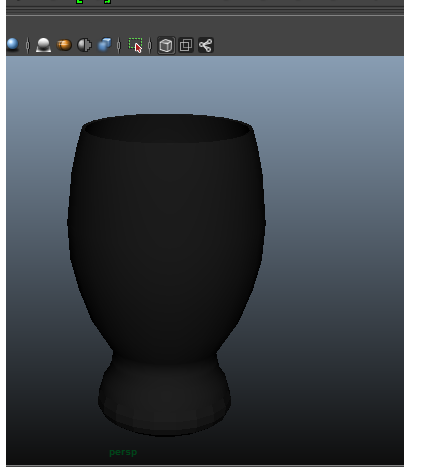
Task: Click the blurred blue cube depth-of-field icon
Action: click(x=105, y=45)
